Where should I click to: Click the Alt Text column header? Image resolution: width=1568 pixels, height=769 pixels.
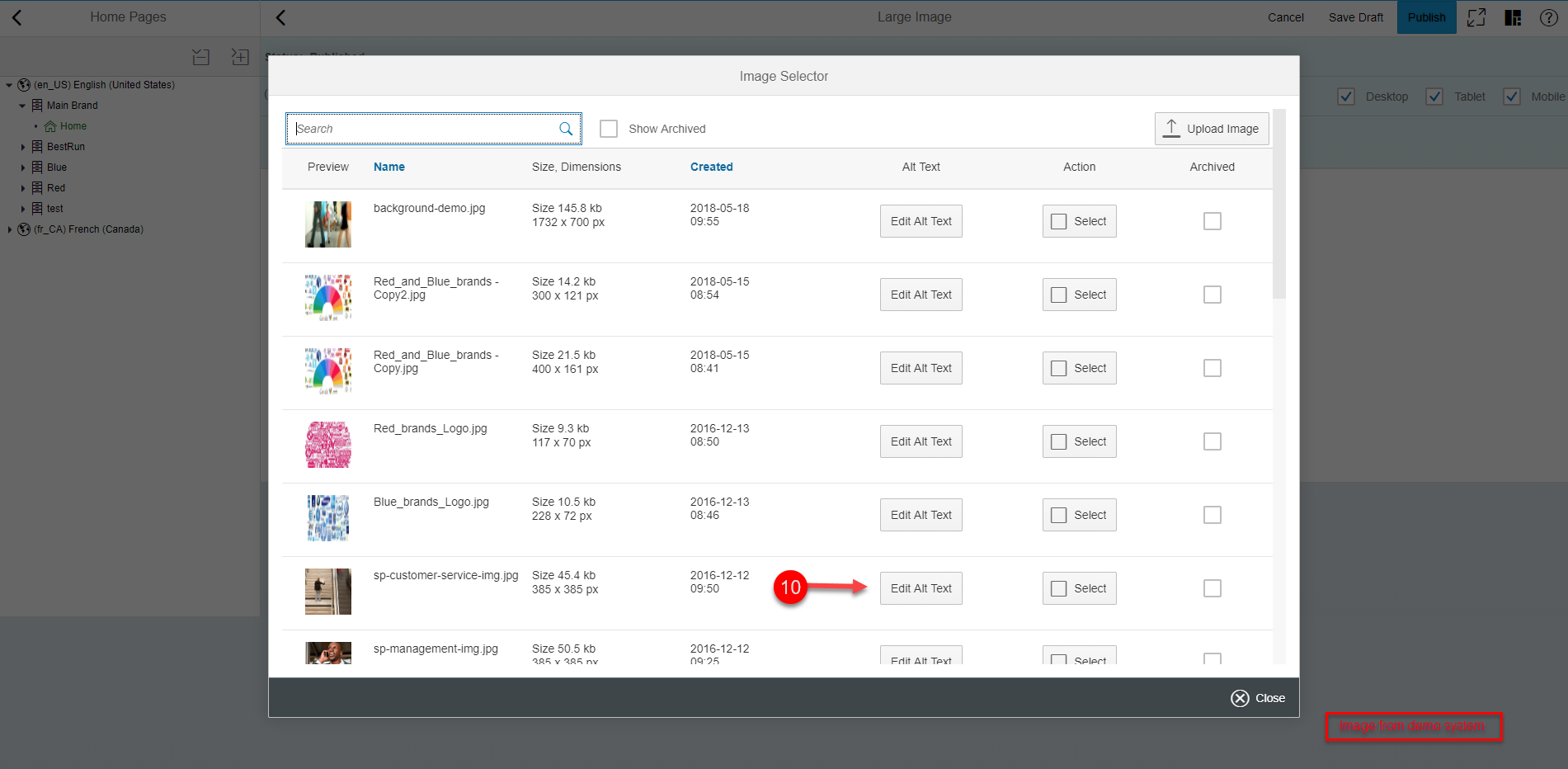[x=921, y=167]
